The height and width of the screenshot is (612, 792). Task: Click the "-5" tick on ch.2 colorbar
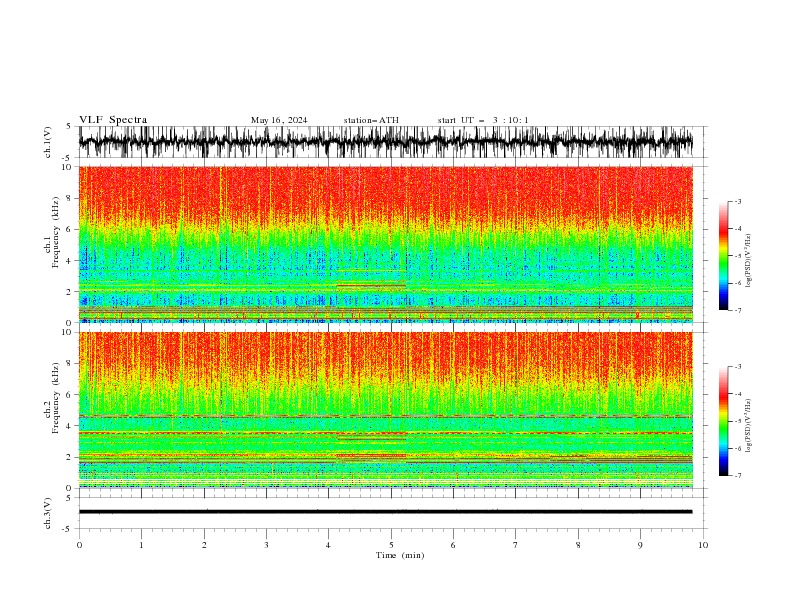click(x=737, y=421)
